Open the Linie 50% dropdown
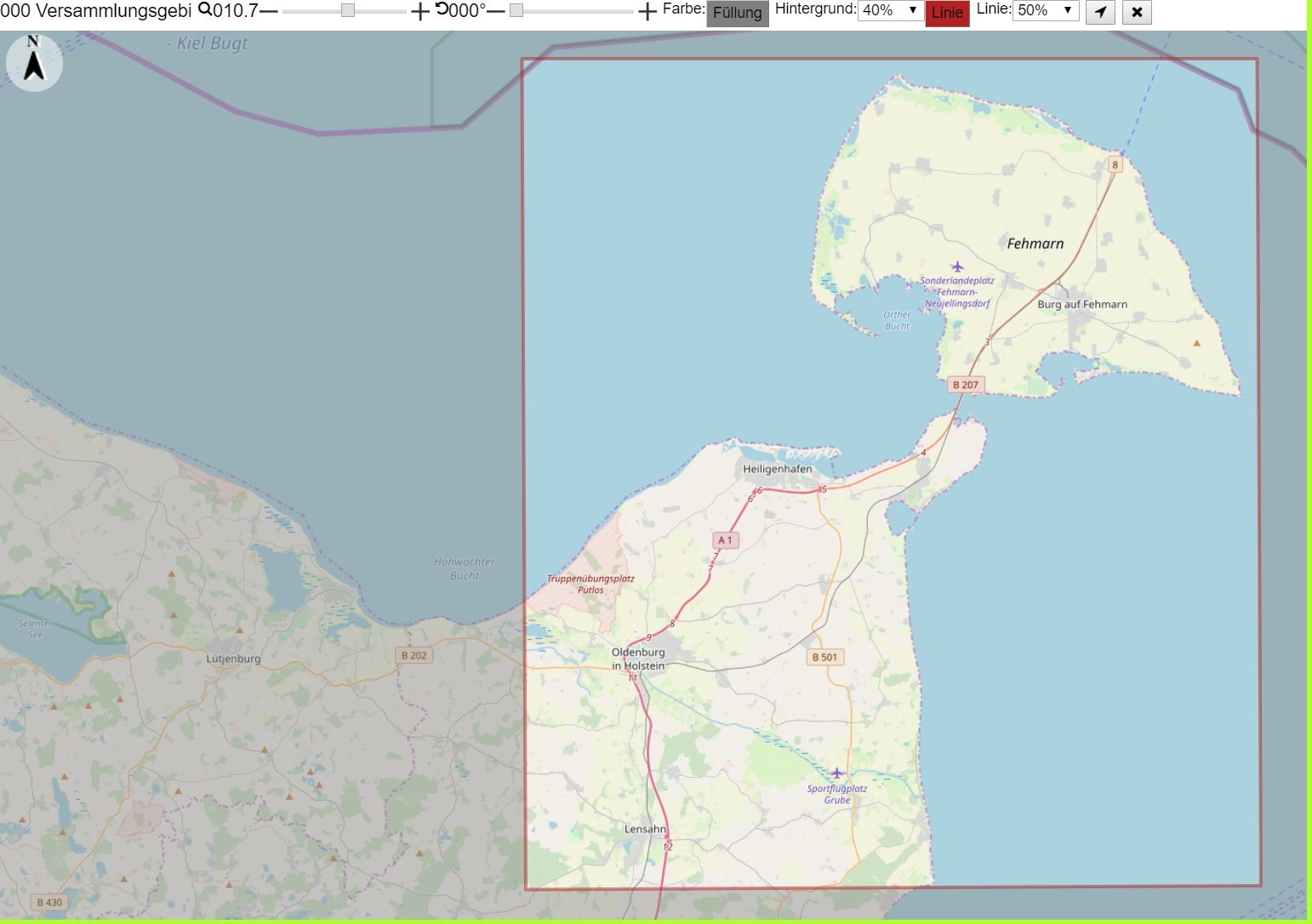The image size is (1312, 924). [x=1046, y=10]
